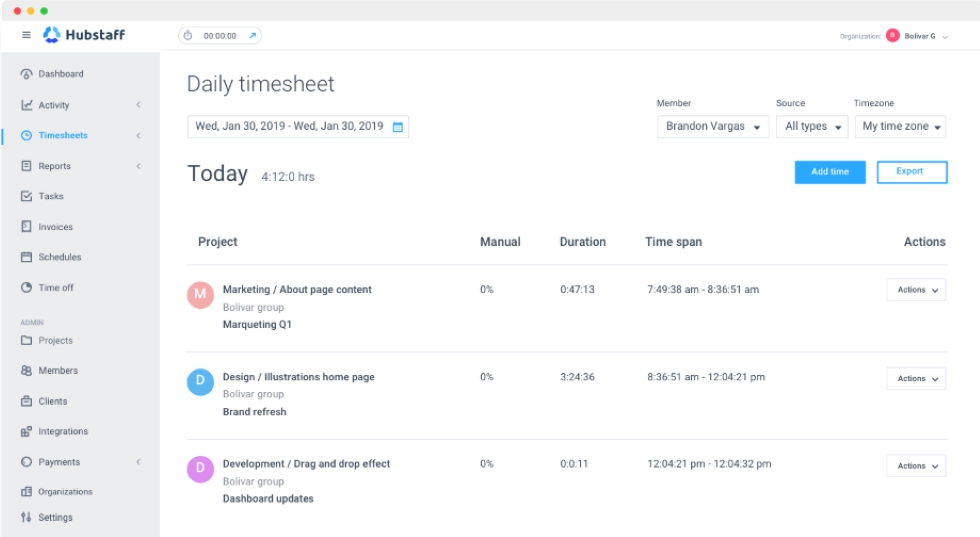Open Invoices in the sidebar
The image size is (980, 537).
pos(56,227)
